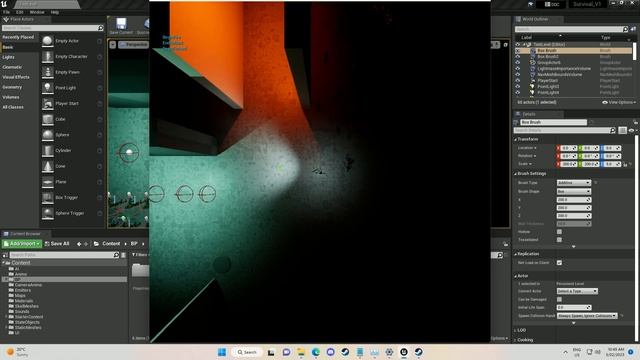Click the World Outliner search field
The height and width of the screenshot is (360, 640).
click(x=571, y=29)
